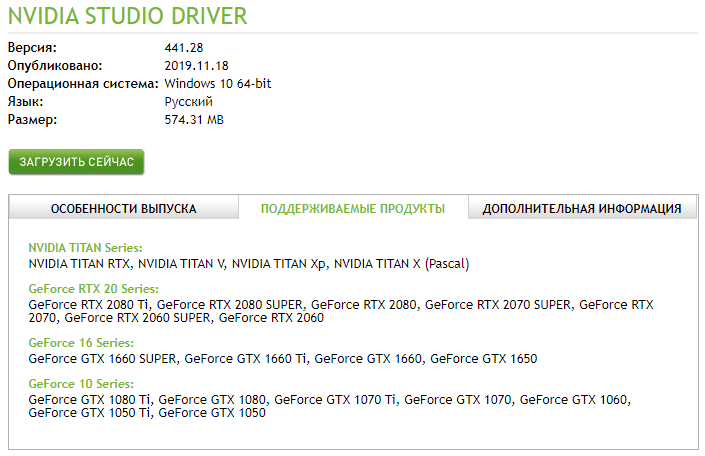Click GeForce GTX 1080 Ti in the list
Viewport: 705px width, 456px height.
point(89,399)
